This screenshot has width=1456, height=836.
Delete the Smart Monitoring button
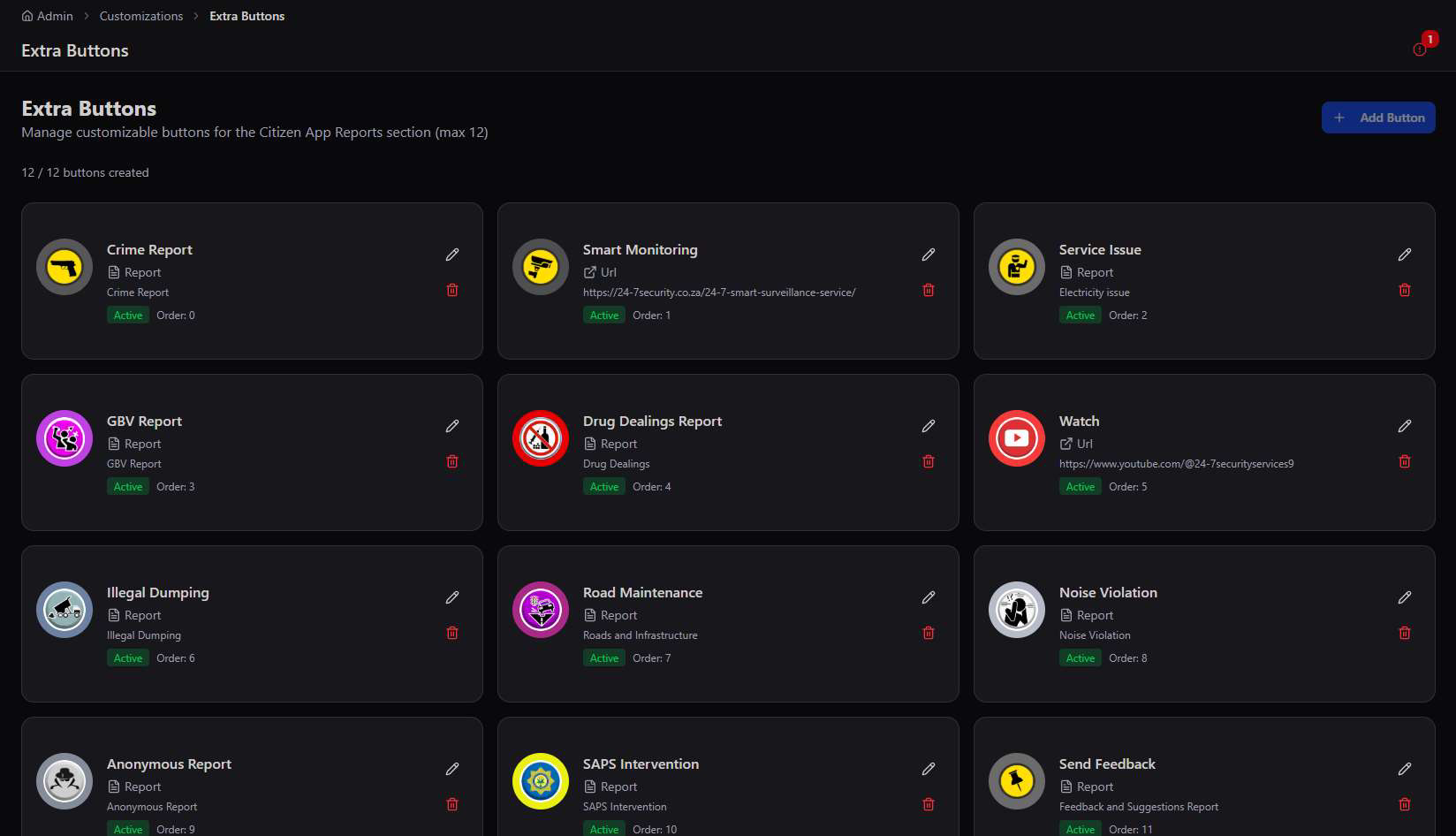click(929, 290)
